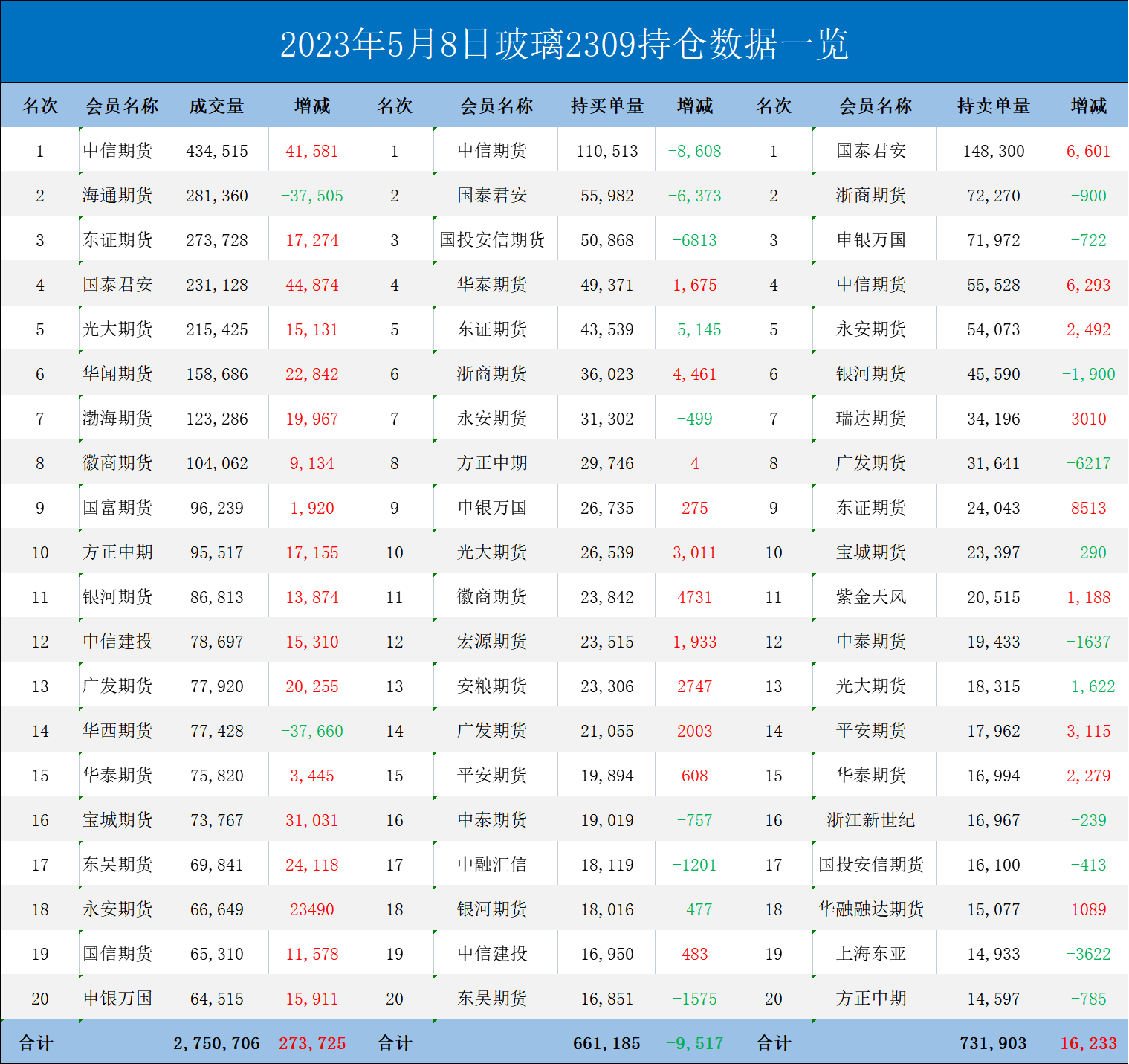Select 徽商期货 volume 104,062
1129x1064 pixels.
click(x=217, y=463)
